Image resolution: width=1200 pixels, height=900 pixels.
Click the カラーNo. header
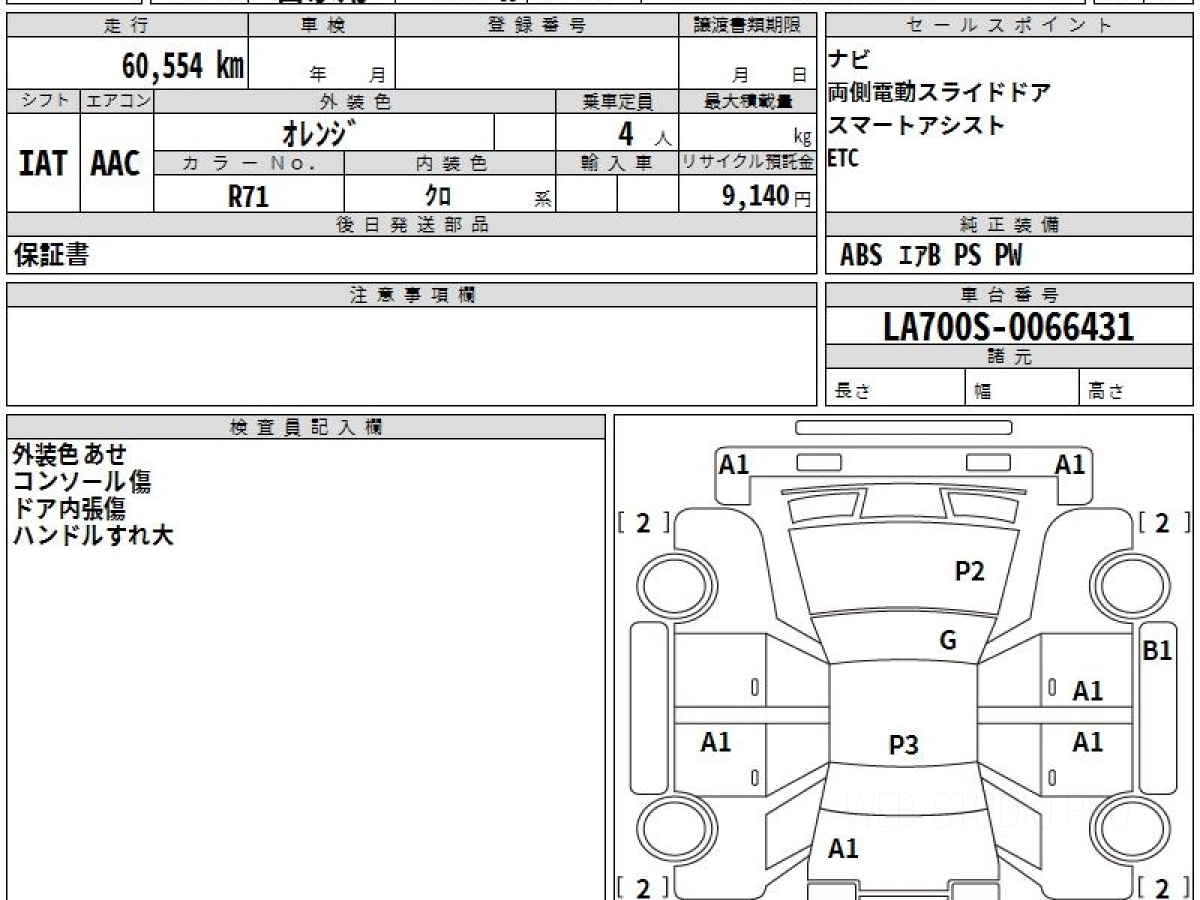click(x=249, y=163)
